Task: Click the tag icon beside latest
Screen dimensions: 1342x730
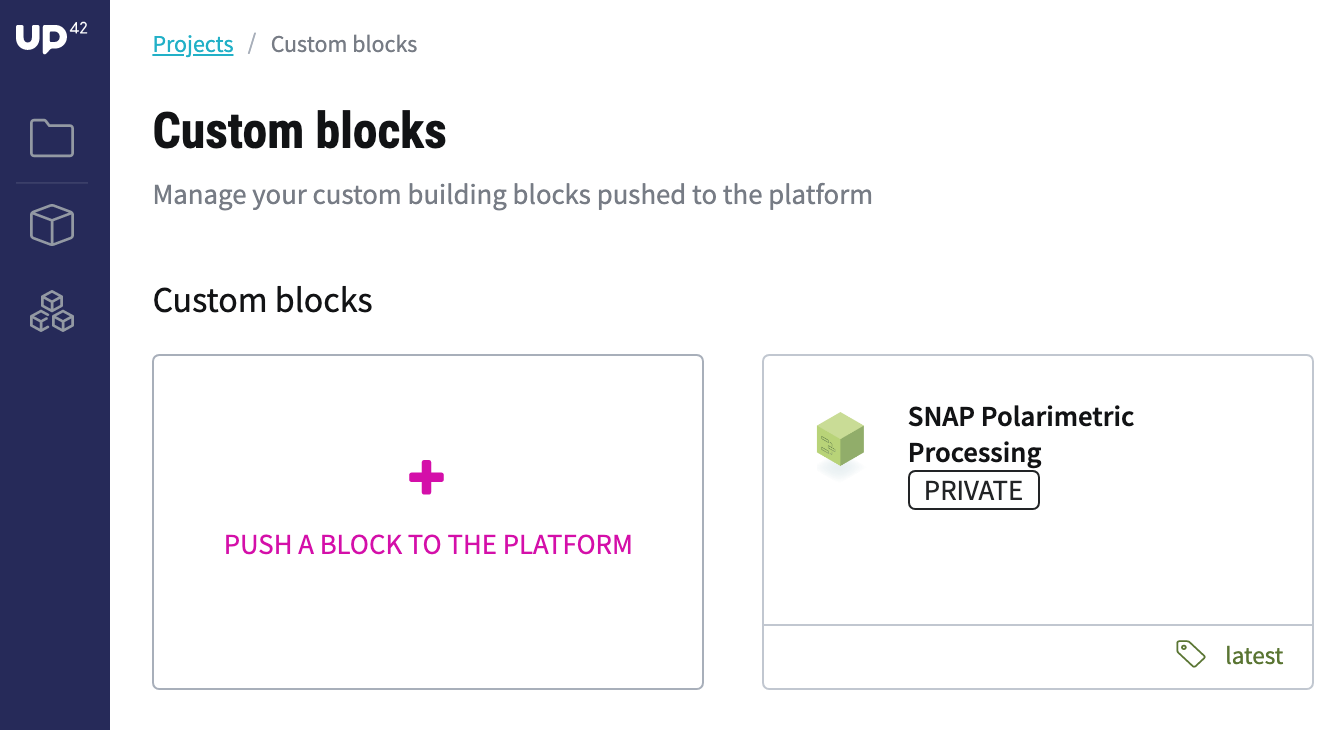Action: (1190, 654)
